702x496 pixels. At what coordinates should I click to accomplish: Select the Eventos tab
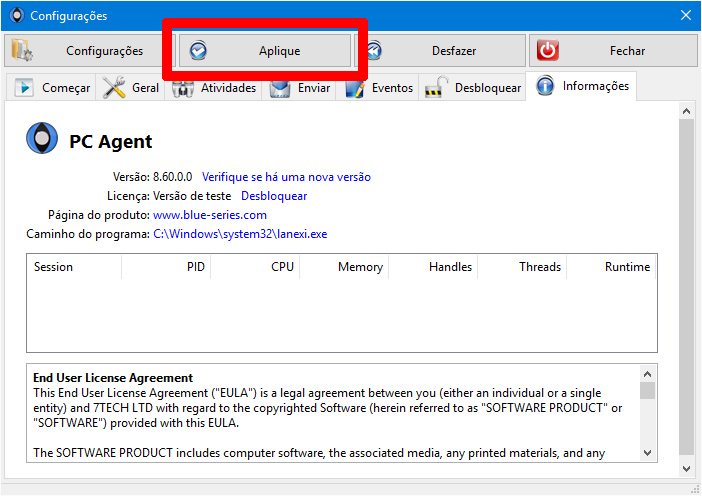coord(378,87)
